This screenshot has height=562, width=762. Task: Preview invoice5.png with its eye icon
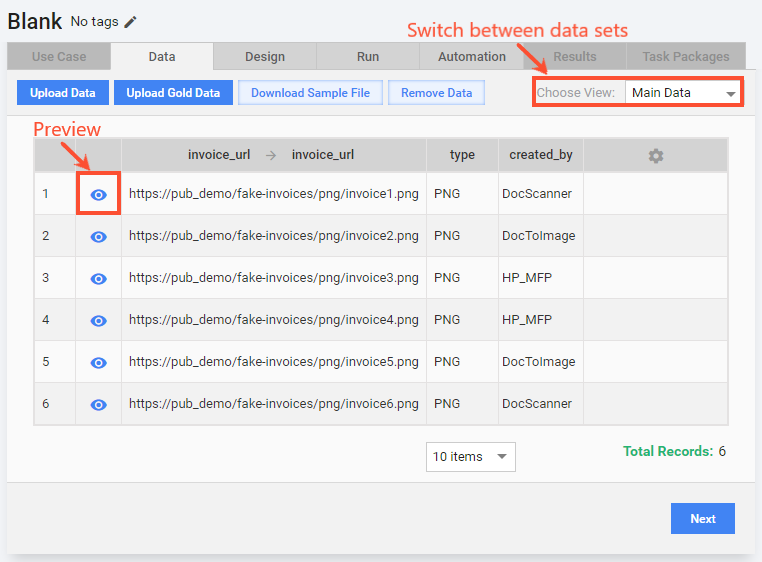pos(99,363)
